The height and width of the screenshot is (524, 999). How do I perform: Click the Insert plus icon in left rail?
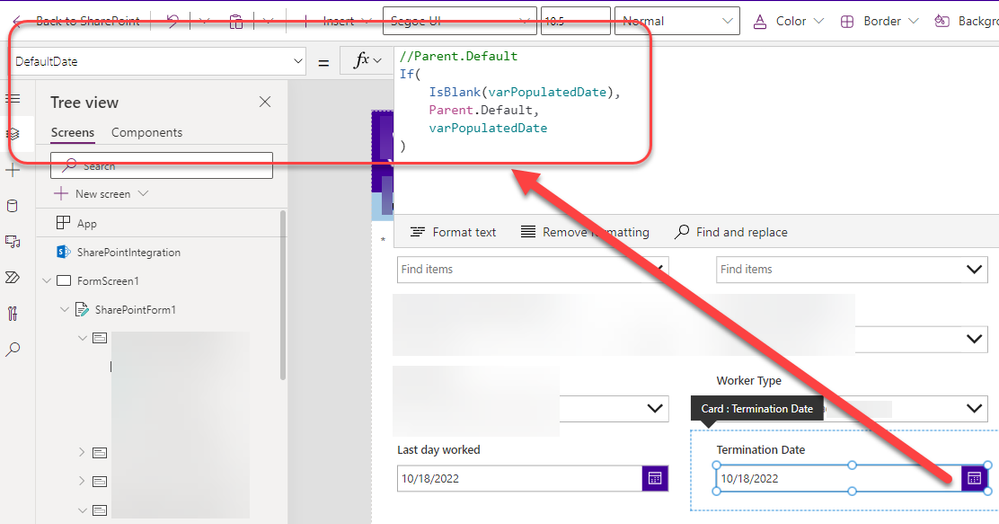13,170
